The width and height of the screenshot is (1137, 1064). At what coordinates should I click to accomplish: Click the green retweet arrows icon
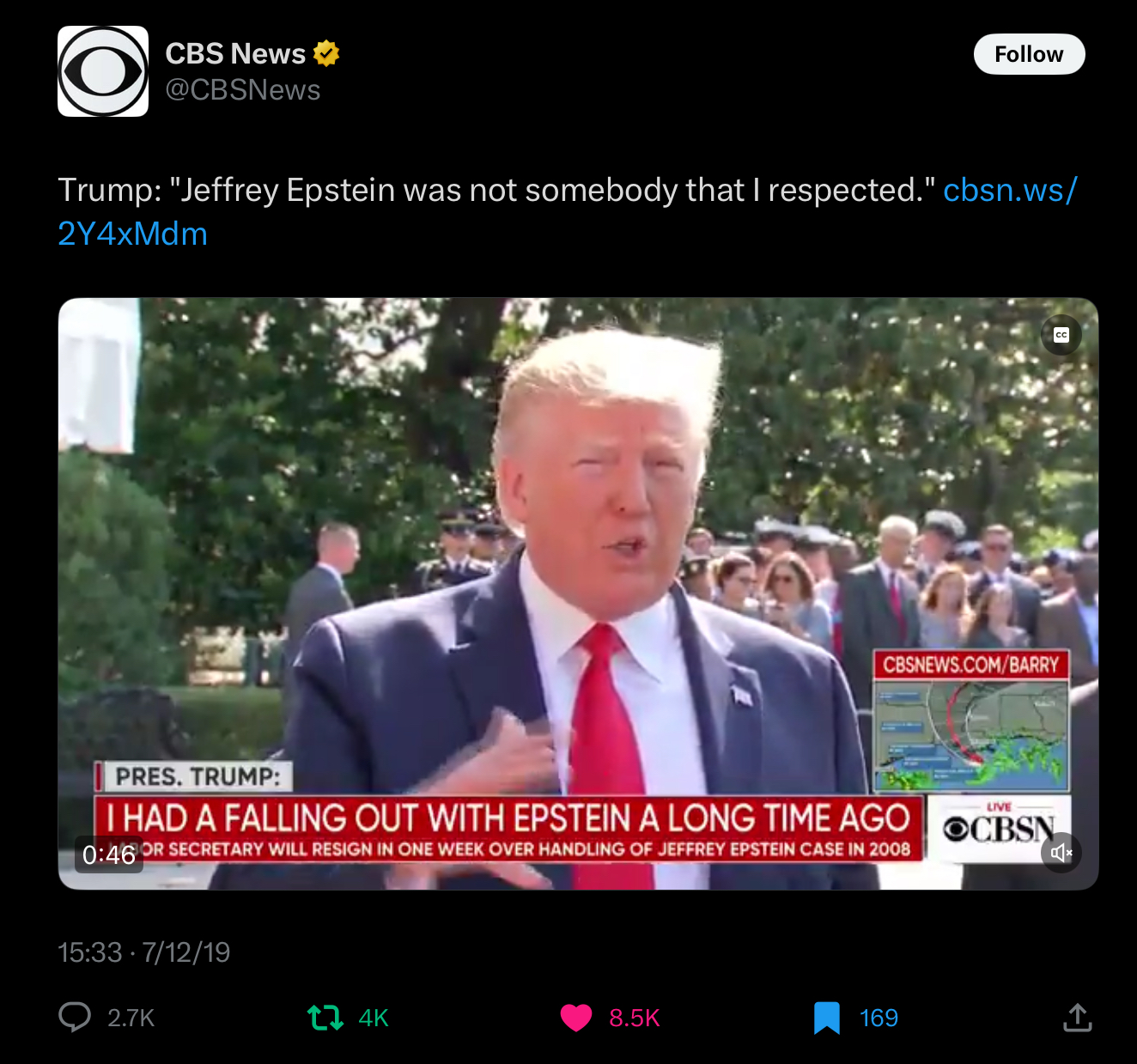[x=325, y=1018]
